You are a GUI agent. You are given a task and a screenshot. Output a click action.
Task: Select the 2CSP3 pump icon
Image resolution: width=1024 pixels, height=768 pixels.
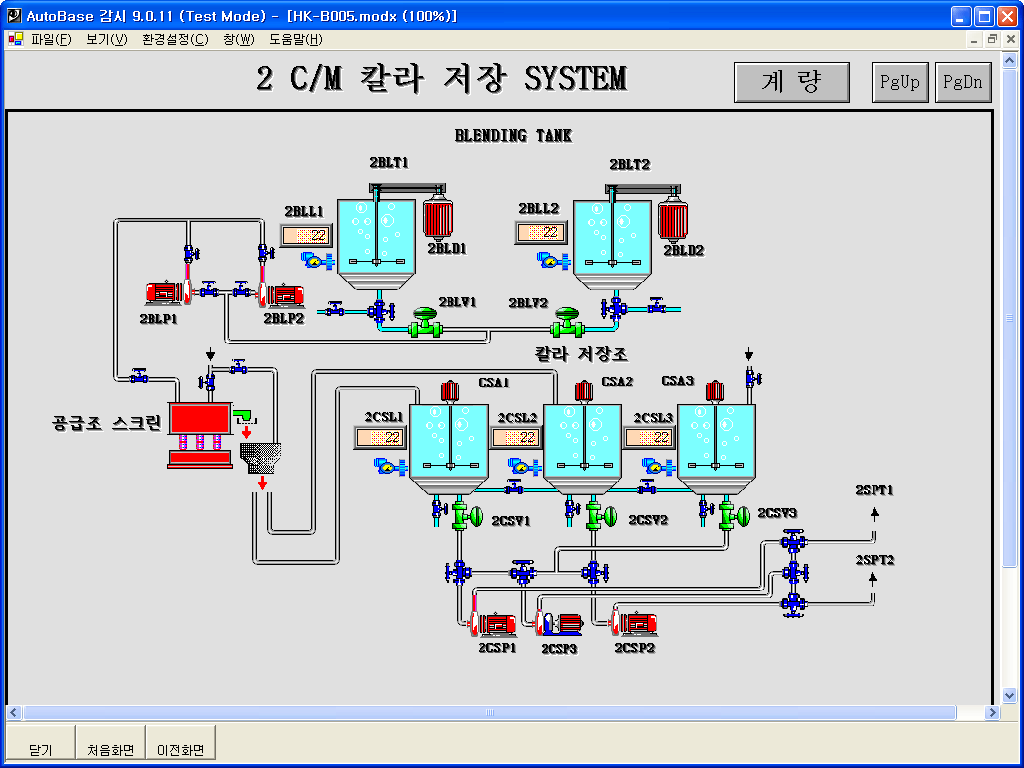click(559, 623)
